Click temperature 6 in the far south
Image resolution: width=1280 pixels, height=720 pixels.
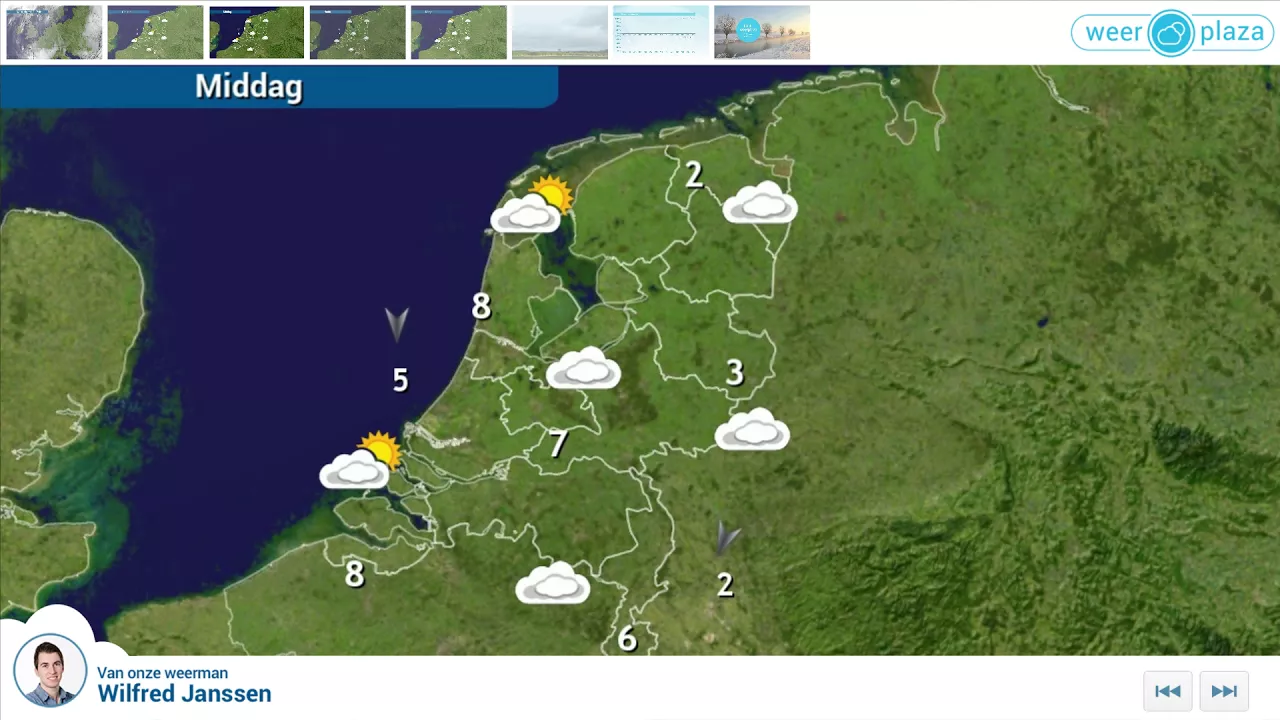pyautogui.click(x=627, y=639)
